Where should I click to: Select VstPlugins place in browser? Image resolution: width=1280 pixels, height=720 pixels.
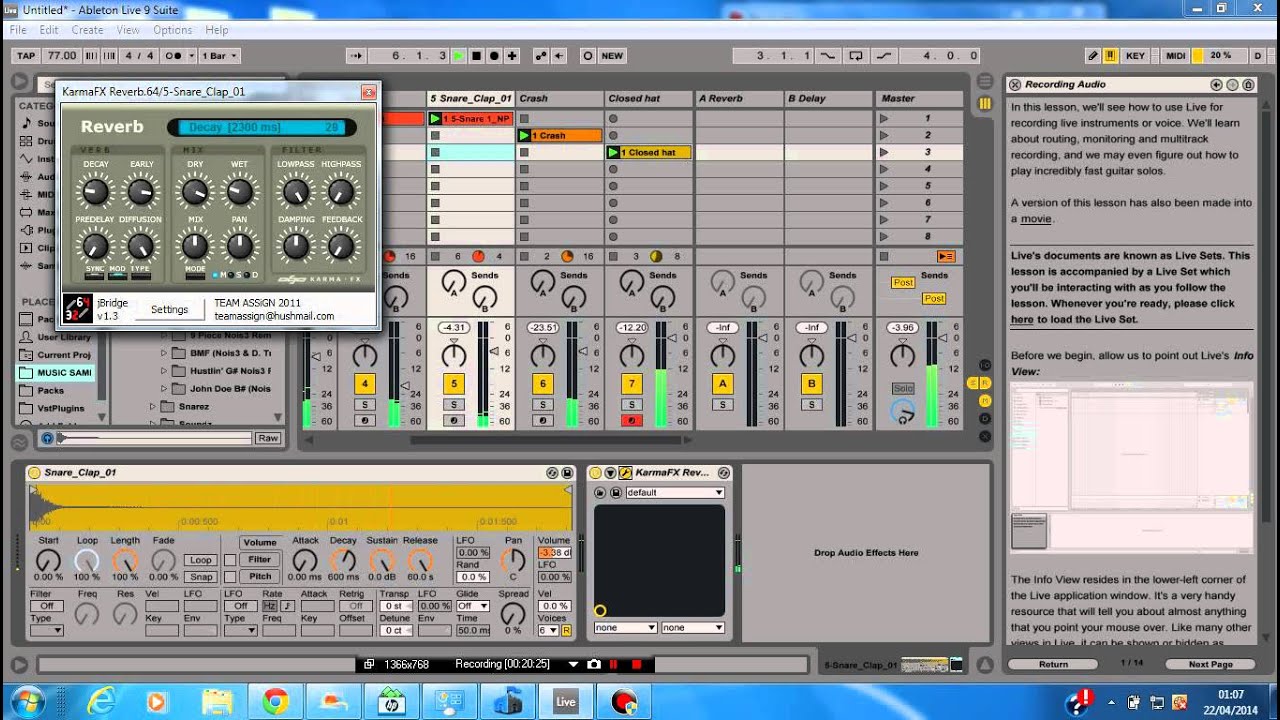coord(53,408)
